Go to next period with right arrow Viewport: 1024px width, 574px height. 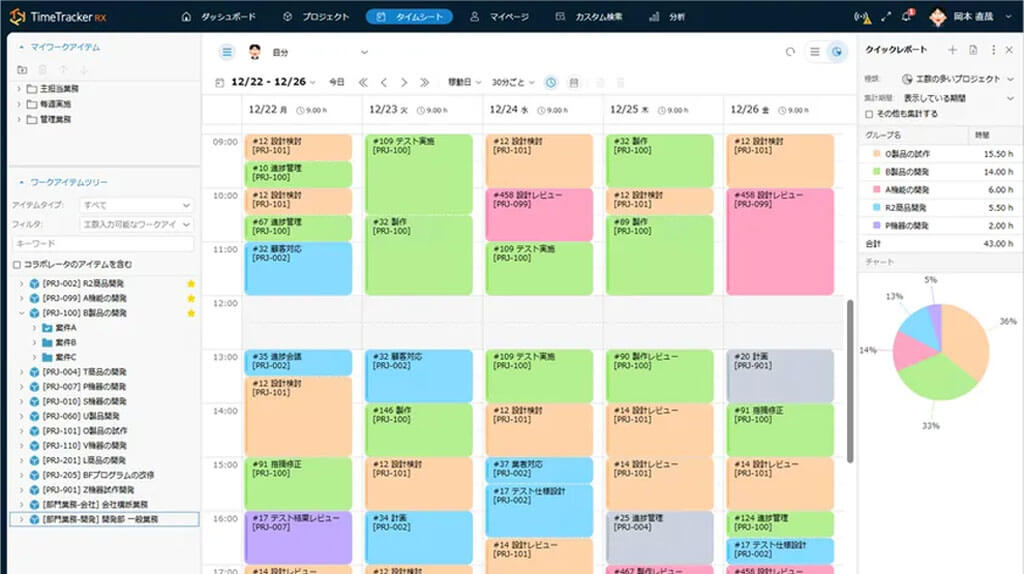[x=404, y=82]
